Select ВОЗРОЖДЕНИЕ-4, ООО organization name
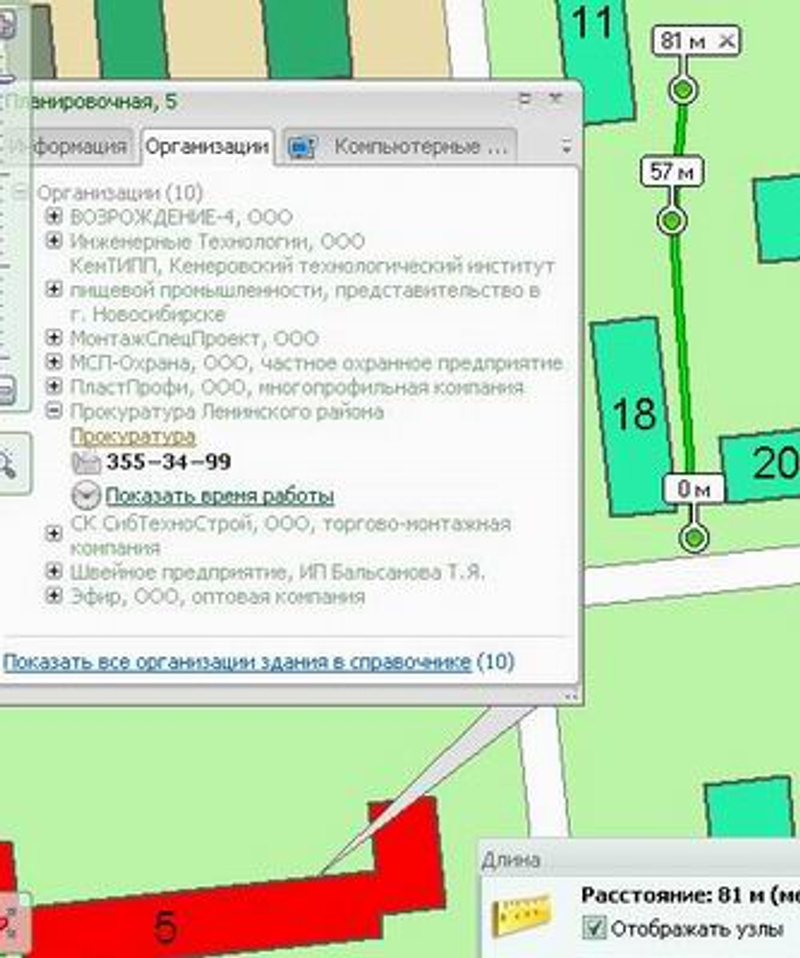Viewport: 800px width, 958px height. click(x=181, y=217)
